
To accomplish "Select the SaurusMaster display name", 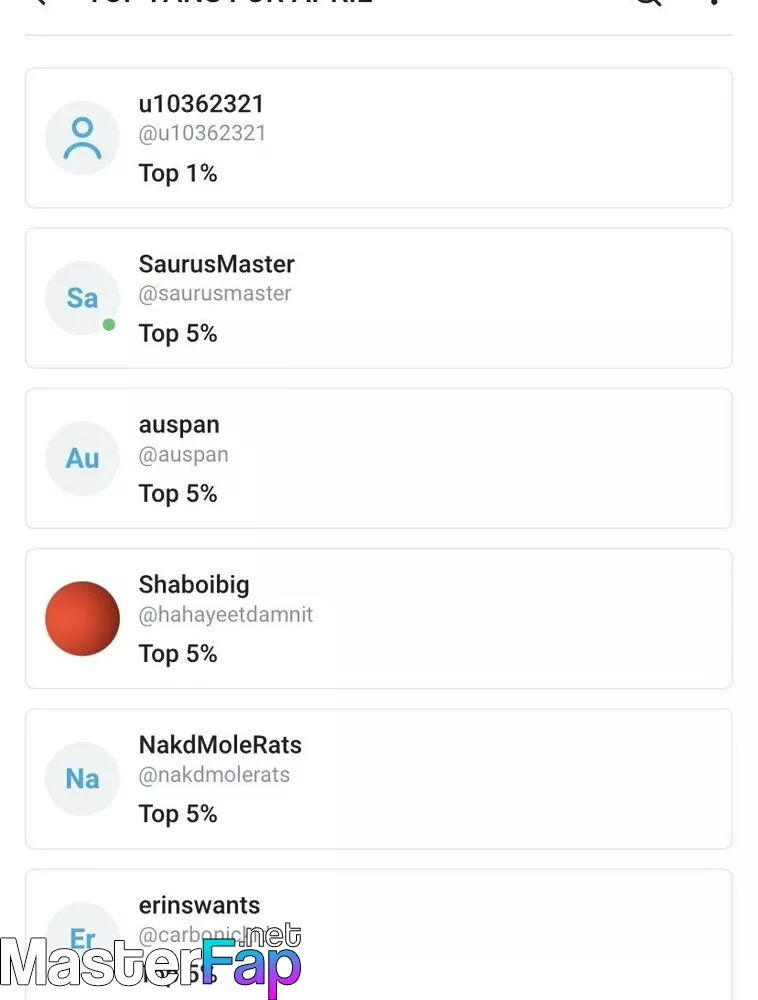I will [x=216, y=263].
